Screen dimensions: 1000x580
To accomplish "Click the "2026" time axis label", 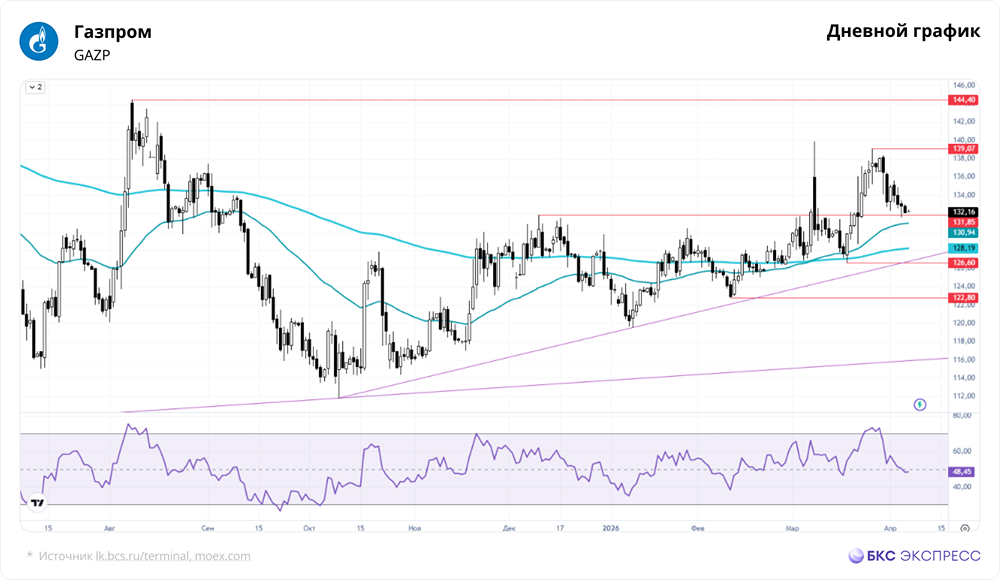I will (611, 528).
